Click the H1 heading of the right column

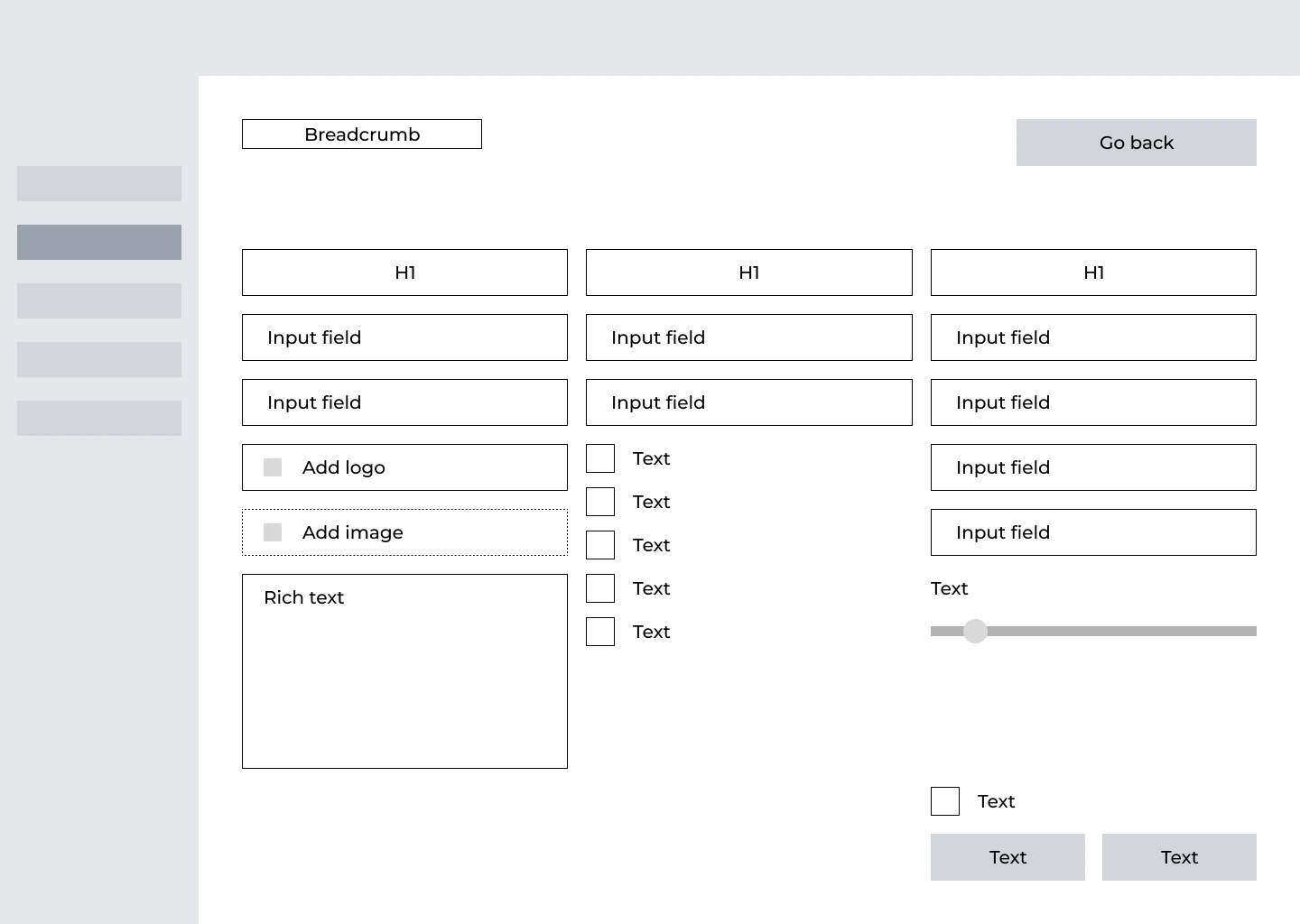point(1093,273)
